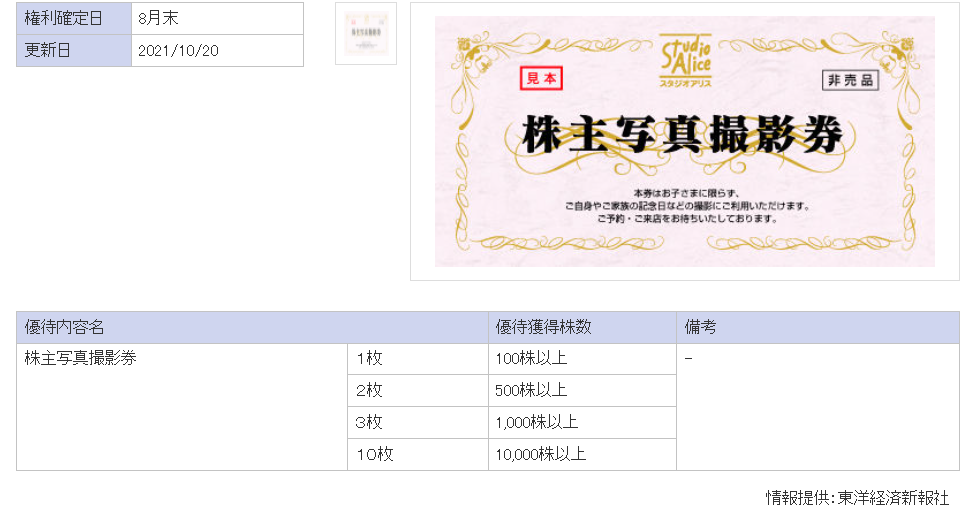961x517 pixels.
Task: Click the 優待獲得株数 column header
Action: click(582, 327)
